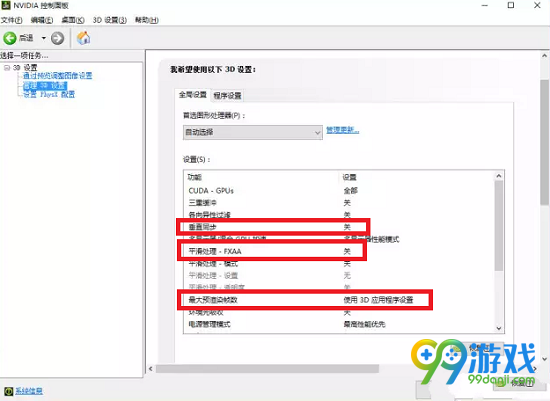
Task: Select 通过预览调整图像设置 in the task tree
Action: click(x=58, y=76)
